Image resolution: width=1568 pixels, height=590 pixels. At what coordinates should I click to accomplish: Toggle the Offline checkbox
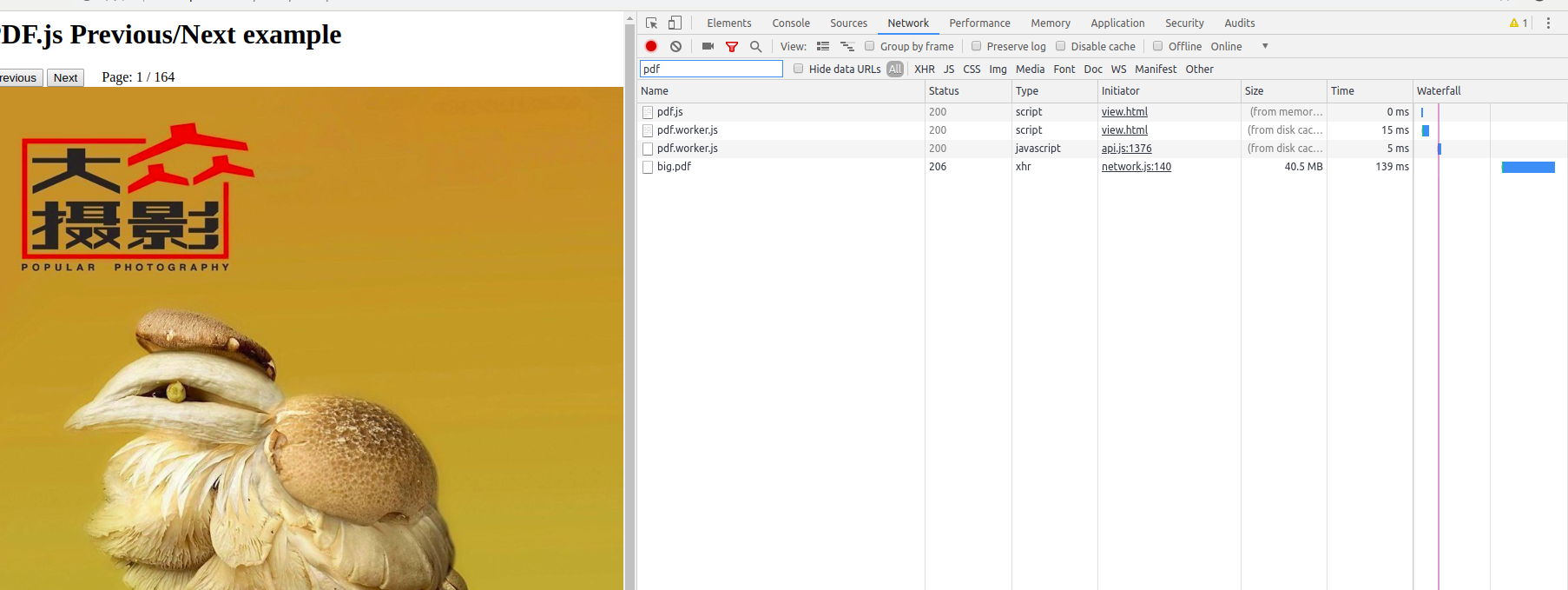click(x=1157, y=46)
